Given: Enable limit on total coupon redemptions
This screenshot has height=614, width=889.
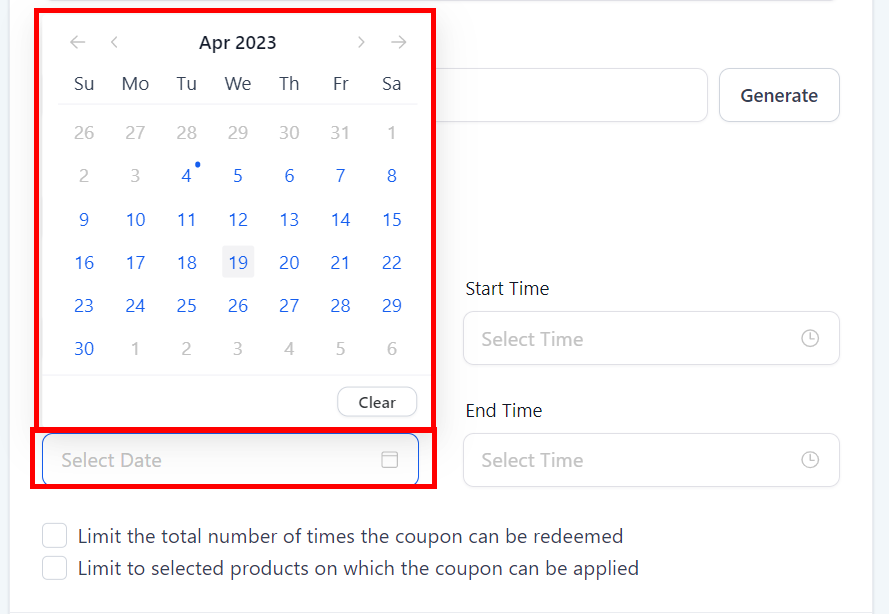Looking at the screenshot, I should click(55, 536).
